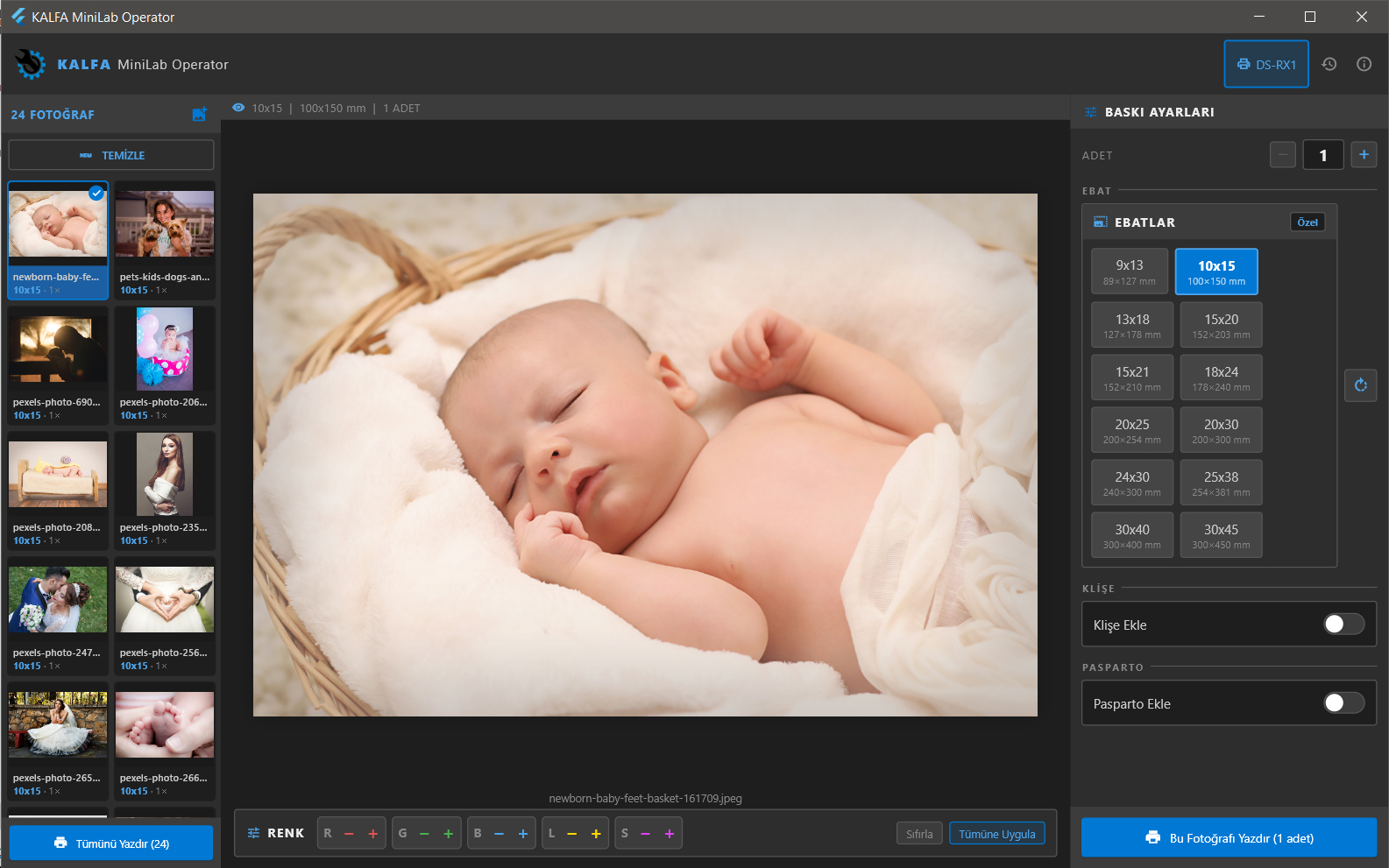The width and height of the screenshot is (1389, 868).
Task: Reset colors with Sıfırla button
Action: pyautogui.click(x=919, y=834)
